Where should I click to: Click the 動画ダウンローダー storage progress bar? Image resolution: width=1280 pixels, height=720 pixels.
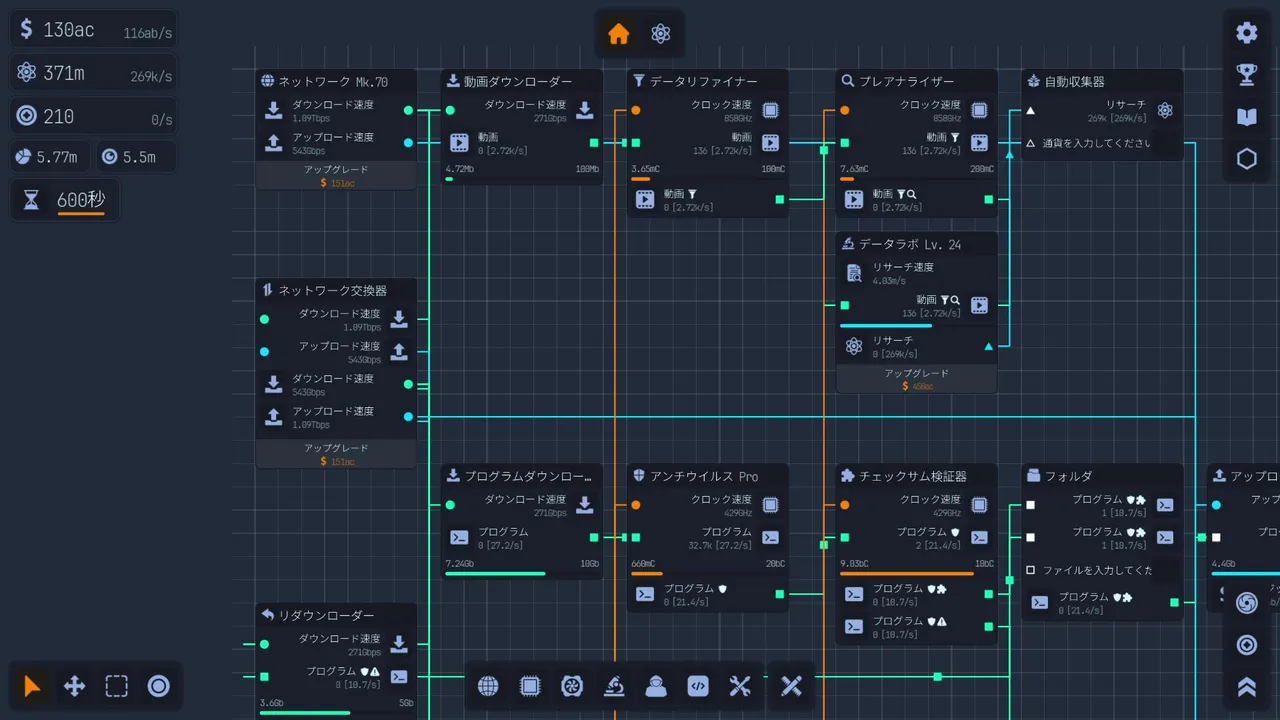(521, 179)
